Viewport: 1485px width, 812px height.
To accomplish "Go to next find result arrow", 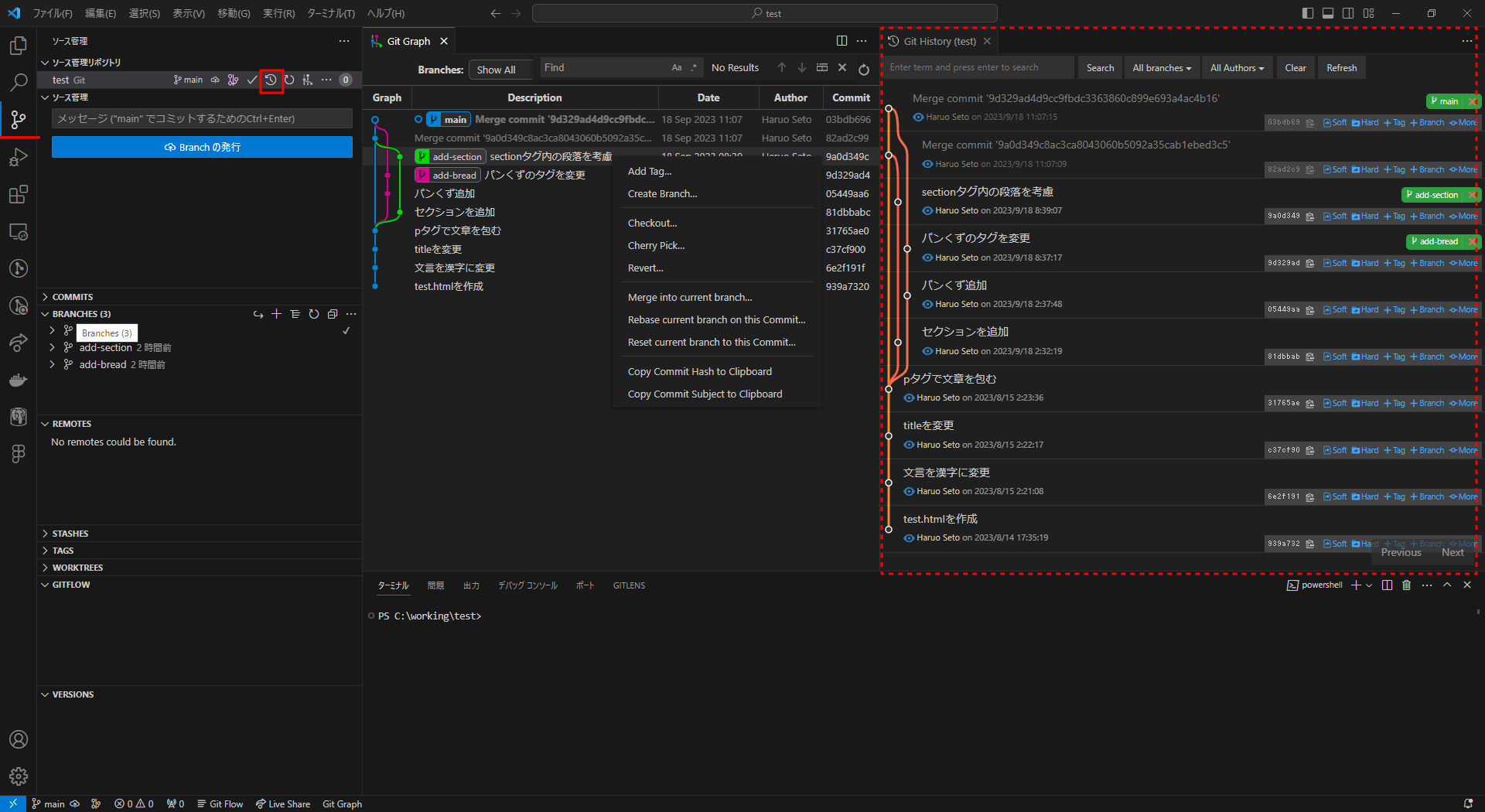I will tap(802, 68).
